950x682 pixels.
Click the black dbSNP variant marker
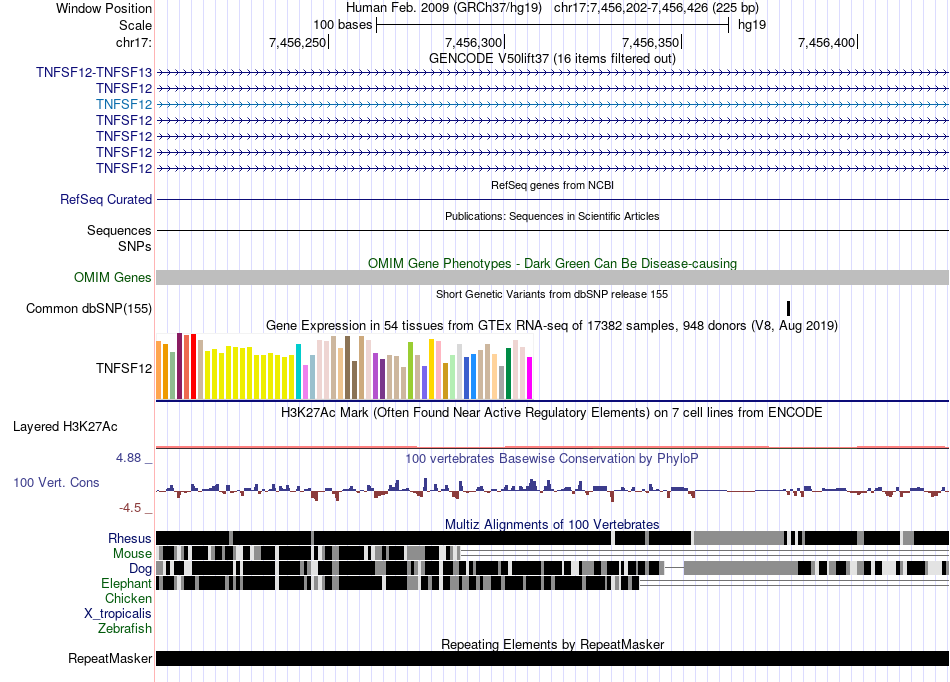788,308
